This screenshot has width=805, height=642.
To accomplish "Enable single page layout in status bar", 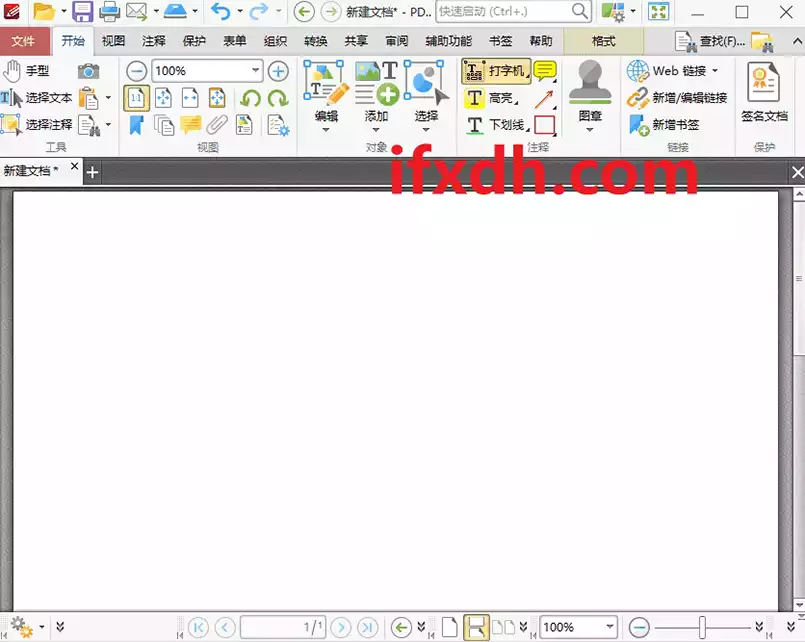I will 448,627.
